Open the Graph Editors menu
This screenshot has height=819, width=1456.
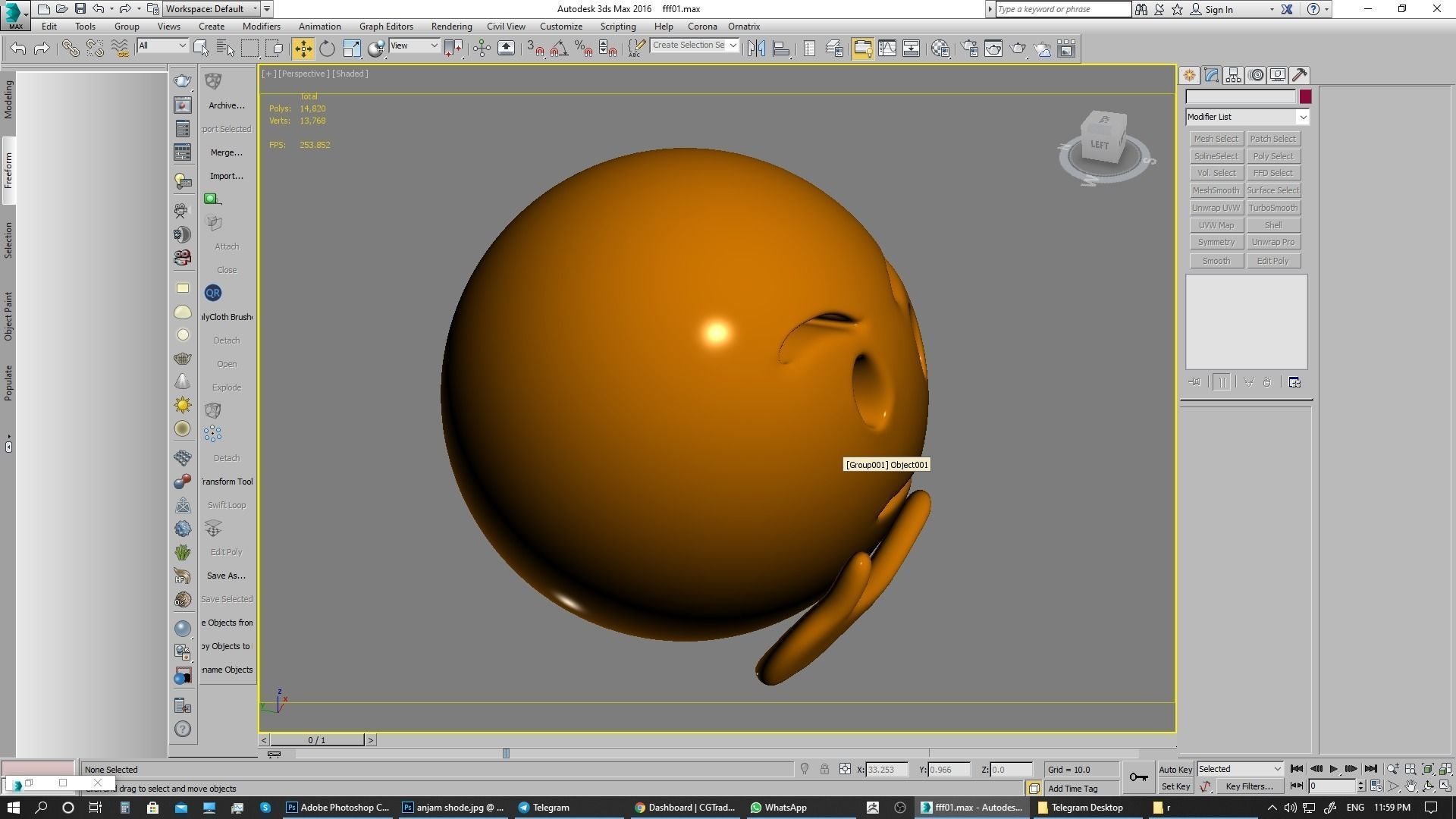[386, 27]
